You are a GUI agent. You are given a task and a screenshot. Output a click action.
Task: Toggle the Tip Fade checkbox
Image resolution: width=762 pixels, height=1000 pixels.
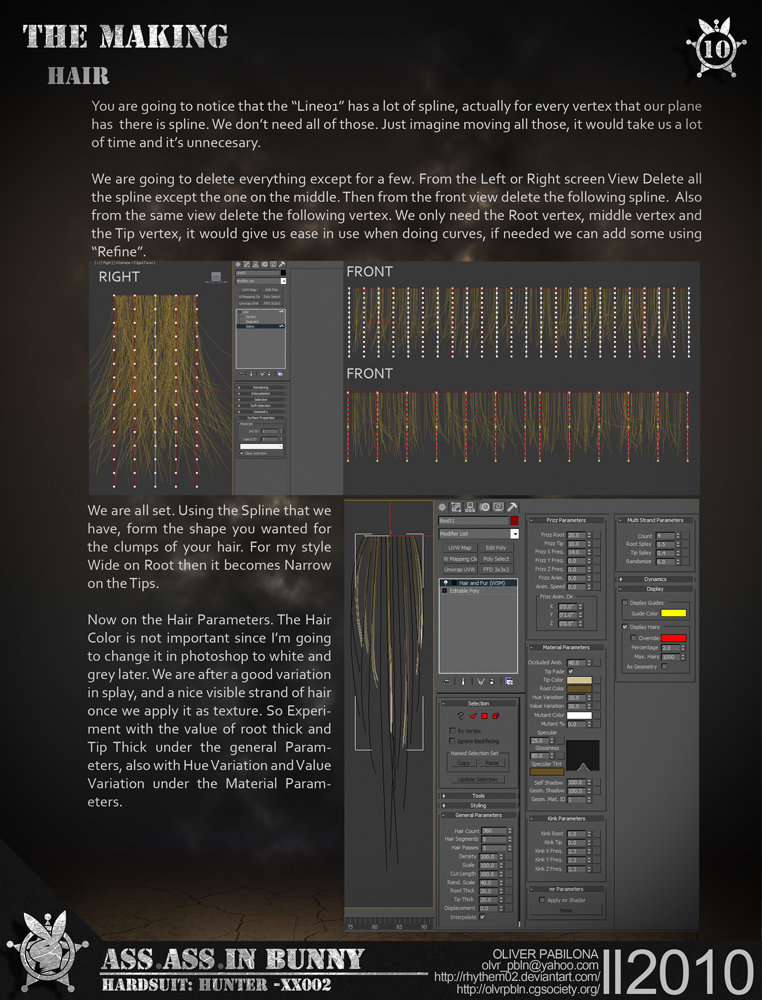pos(570,672)
